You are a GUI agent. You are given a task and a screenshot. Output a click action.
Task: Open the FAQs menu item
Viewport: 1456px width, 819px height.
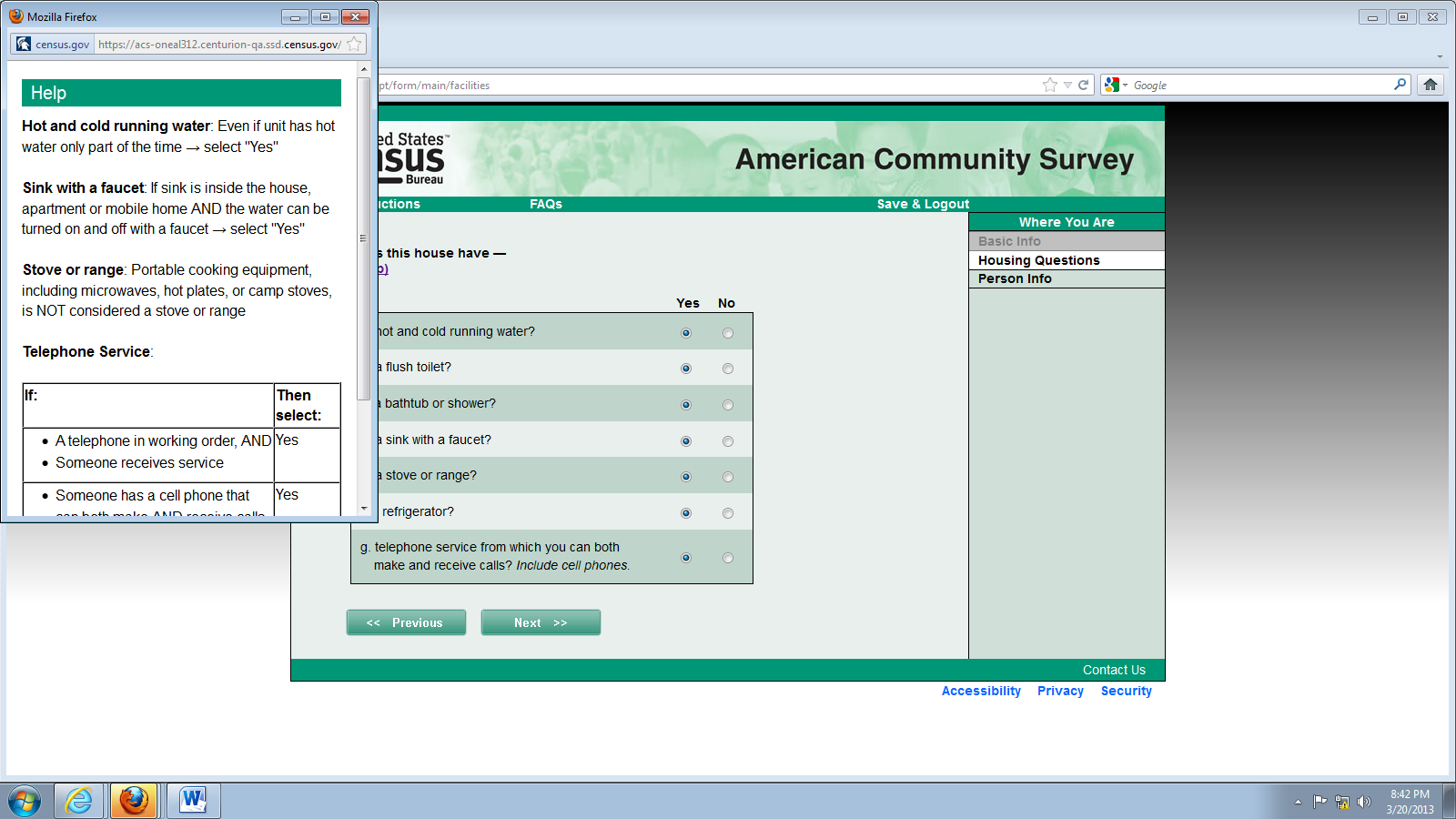546,204
